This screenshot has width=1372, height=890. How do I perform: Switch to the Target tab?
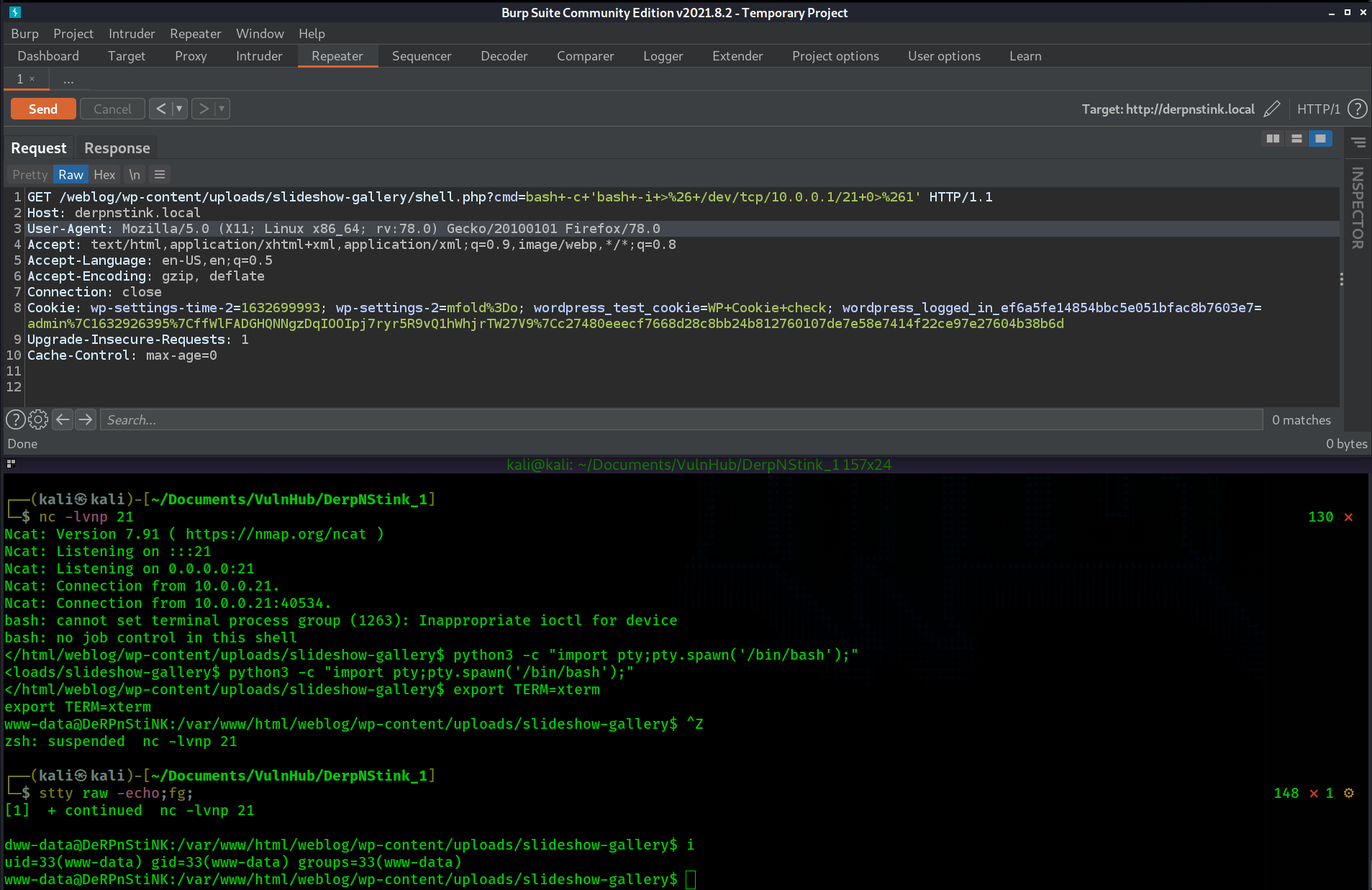pos(127,56)
